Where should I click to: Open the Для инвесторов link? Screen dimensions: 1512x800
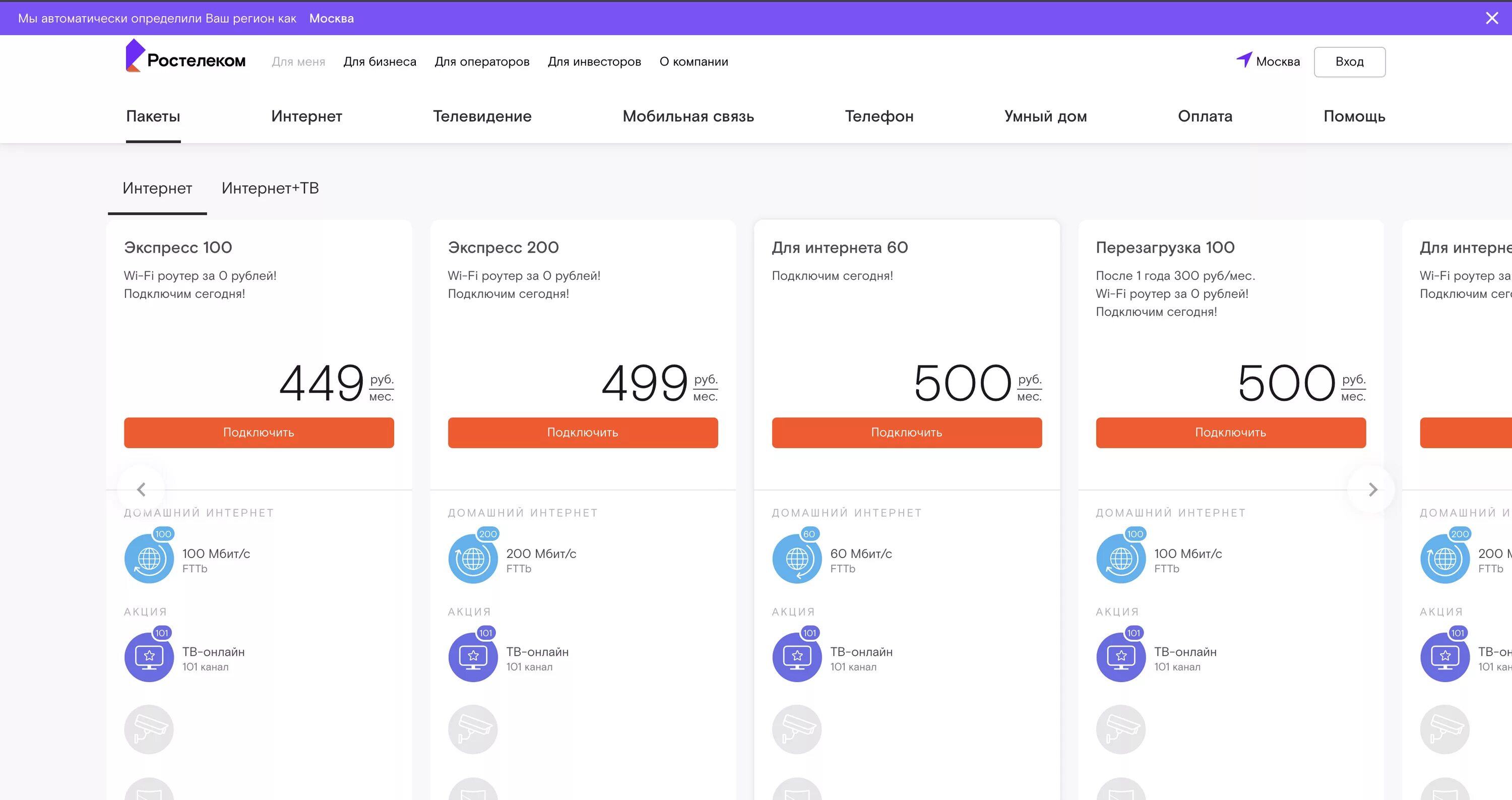pyautogui.click(x=594, y=61)
